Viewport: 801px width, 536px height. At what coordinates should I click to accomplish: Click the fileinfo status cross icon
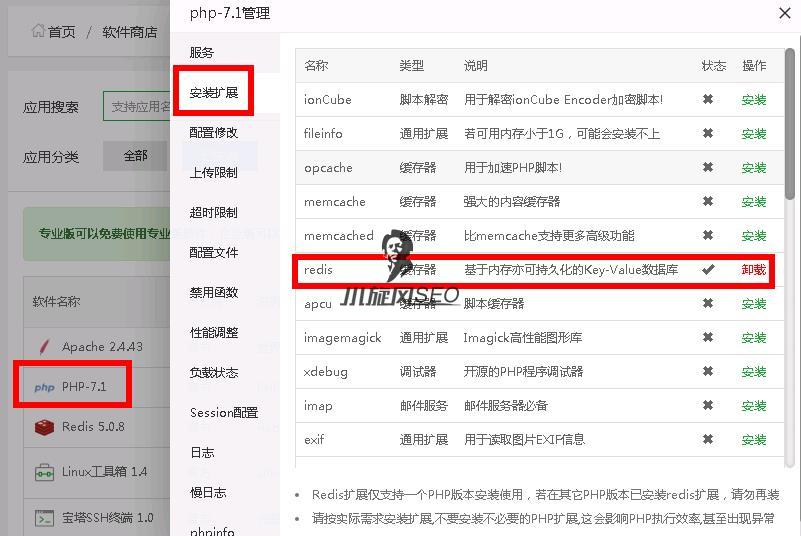pyautogui.click(x=708, y=133)
